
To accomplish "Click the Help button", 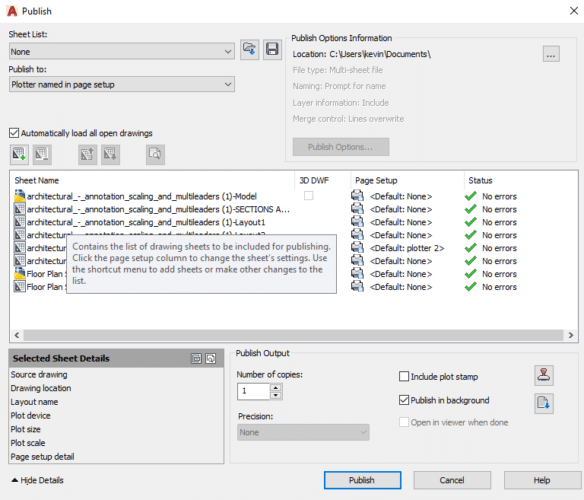I will tap(542, 480).
